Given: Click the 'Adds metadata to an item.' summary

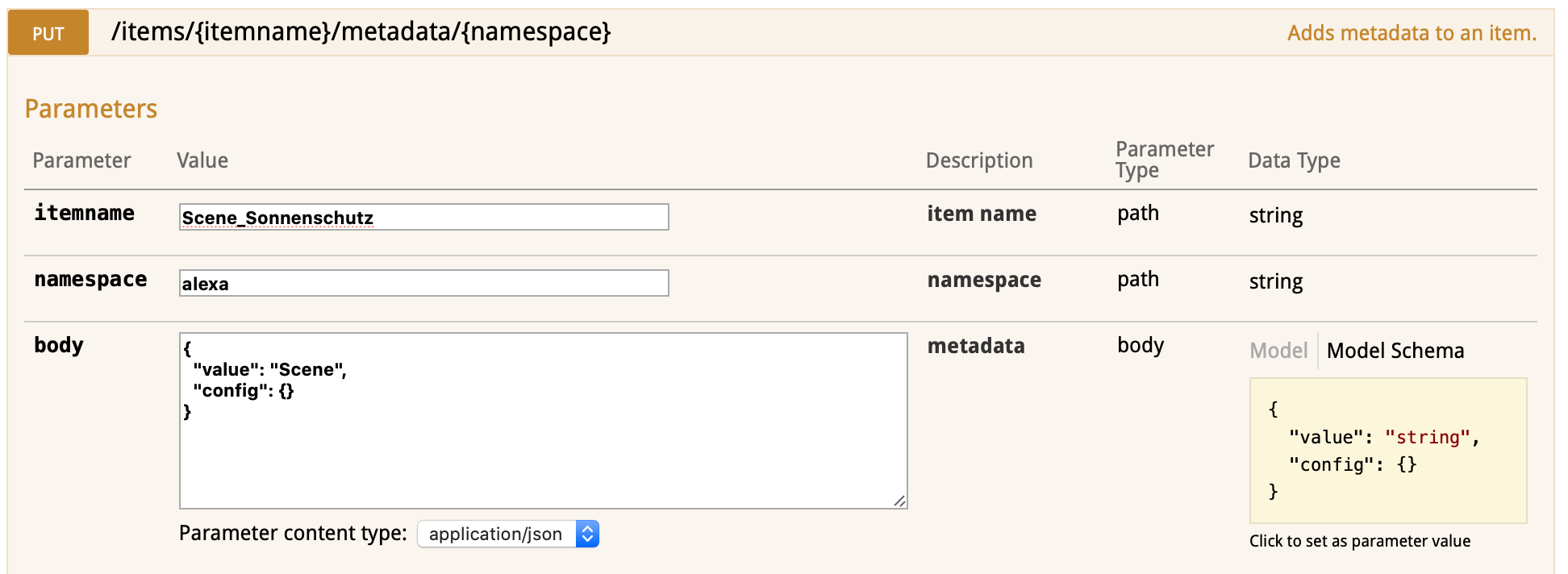Looking at the screenshot, I should tap(1412, 33).
